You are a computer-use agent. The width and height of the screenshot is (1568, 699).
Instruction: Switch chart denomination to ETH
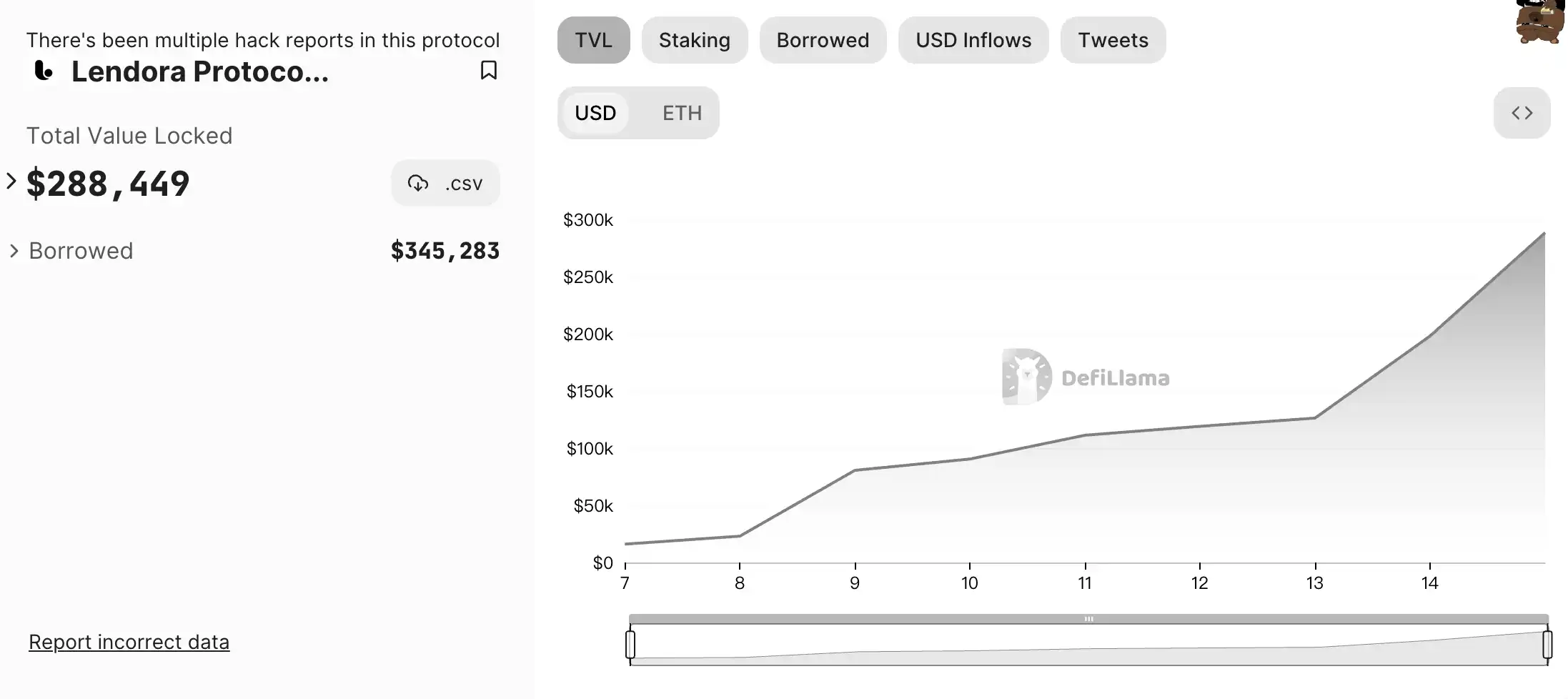tap(682, 113)
